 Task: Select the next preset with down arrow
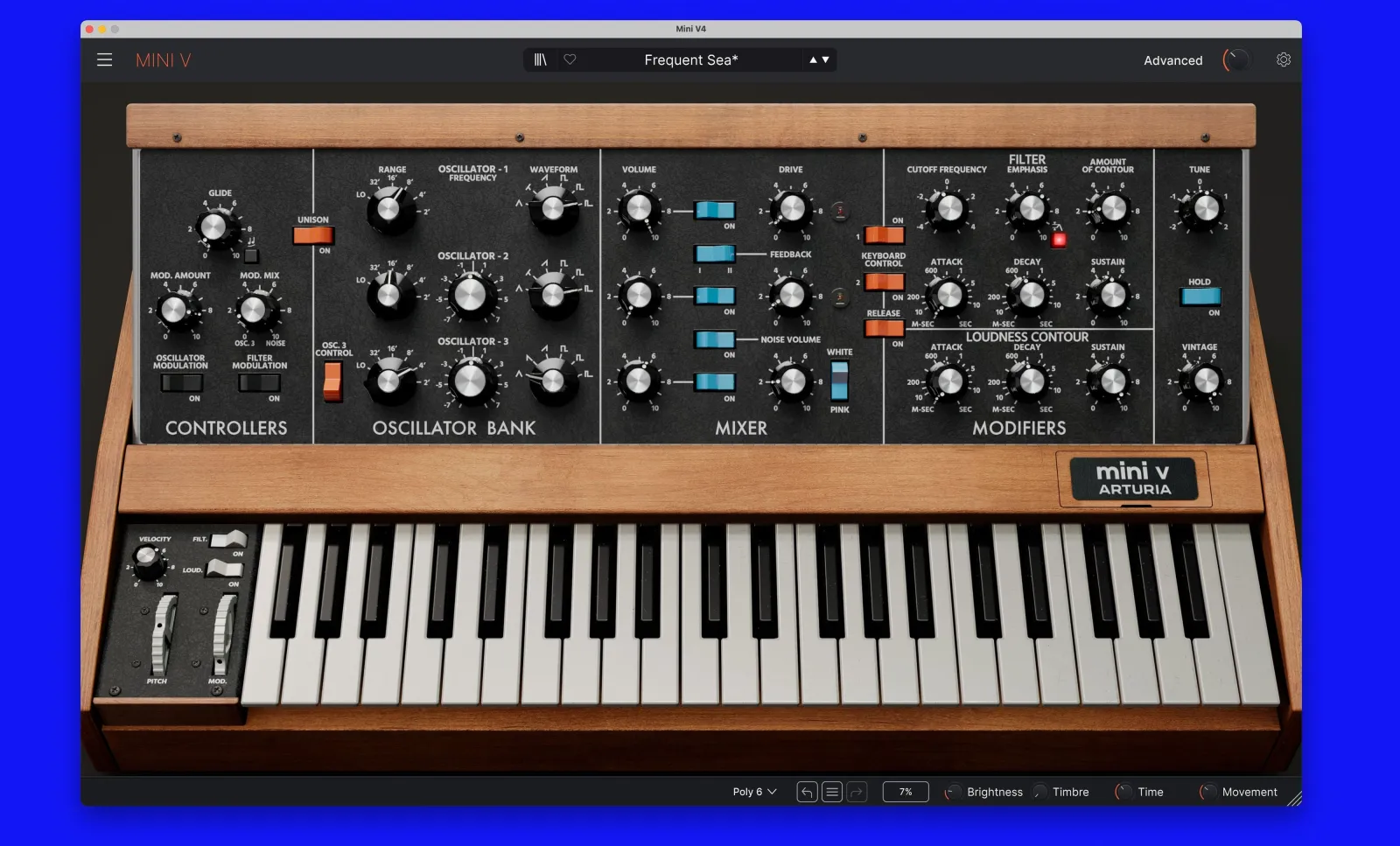pyautogui.click(x=825, y=59)
